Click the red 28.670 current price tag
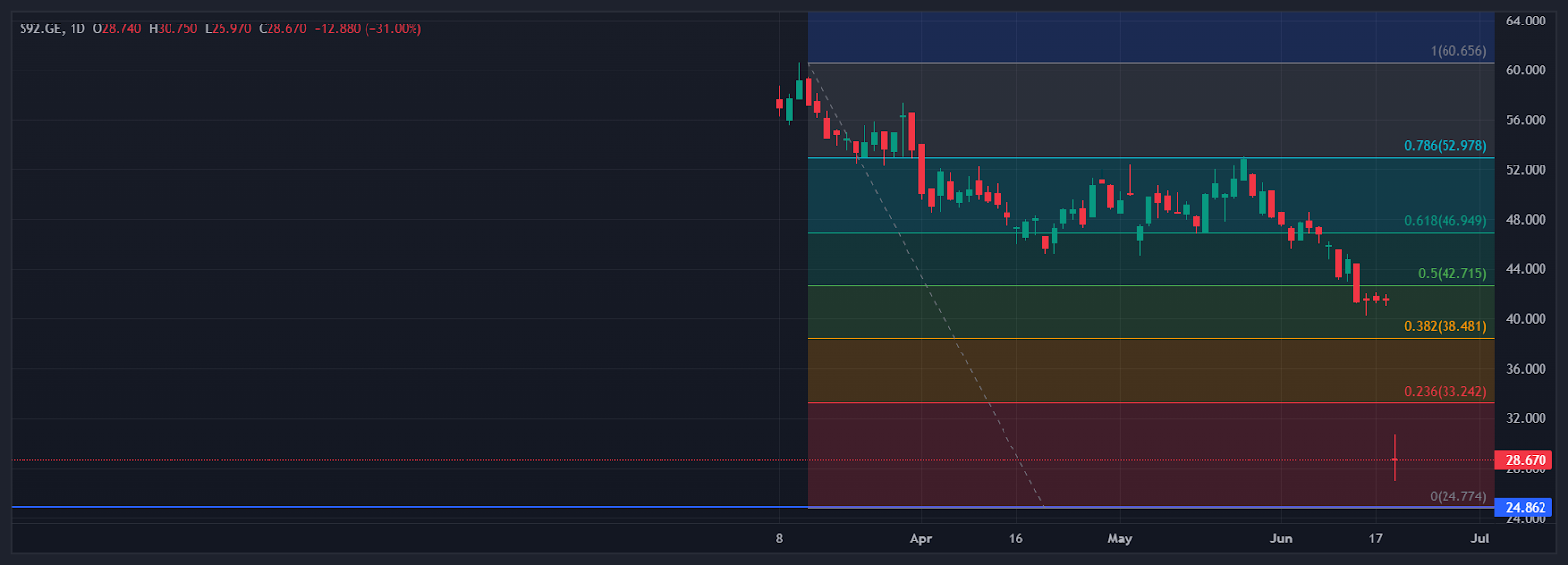The width and height of the screenshot is (1568, 565). pyautogui.click(x=1525, y=460)
